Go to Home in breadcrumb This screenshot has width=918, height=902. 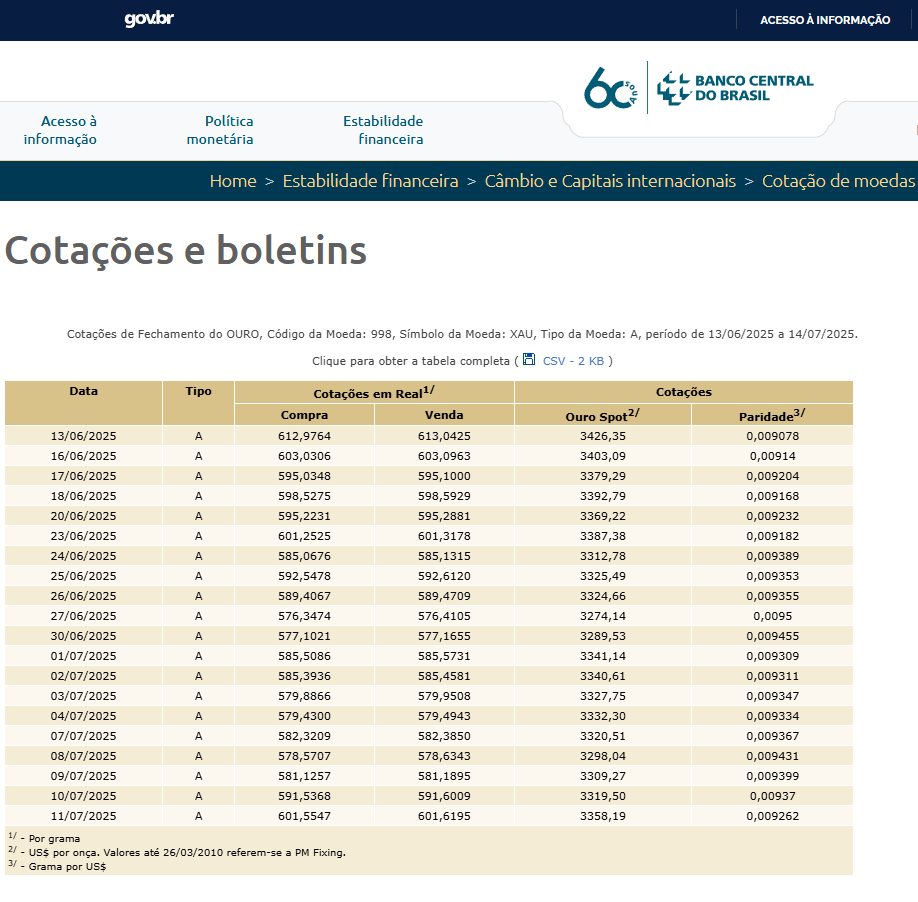click(233, 181)
